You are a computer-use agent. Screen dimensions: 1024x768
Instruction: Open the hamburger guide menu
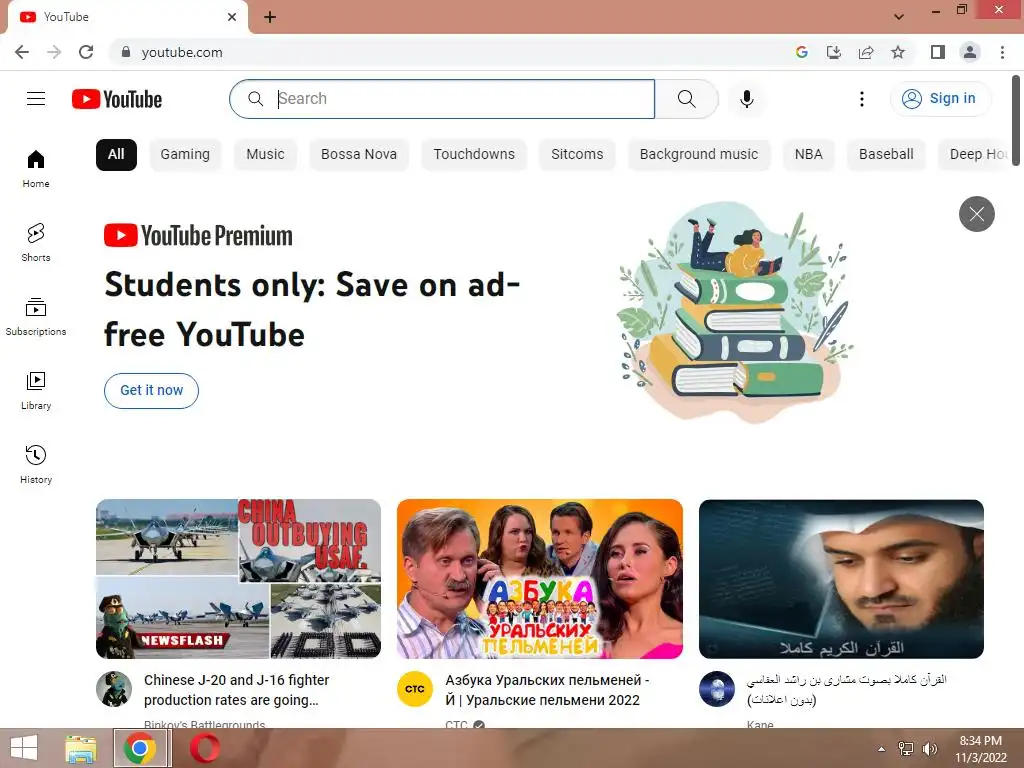pyautogui.click(x=36, y=99)
